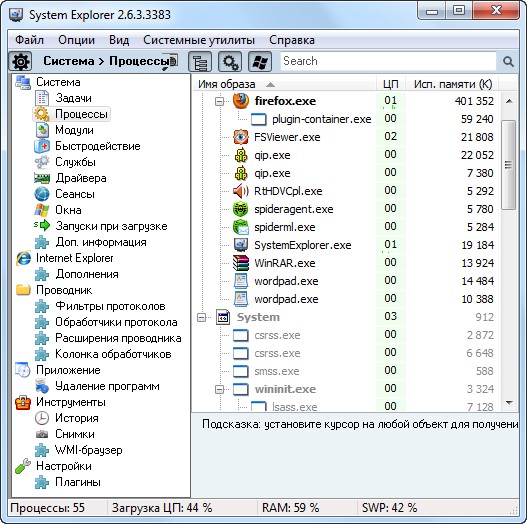Click into the Search input field
527x524 pixels.
(x=388, y=61)
